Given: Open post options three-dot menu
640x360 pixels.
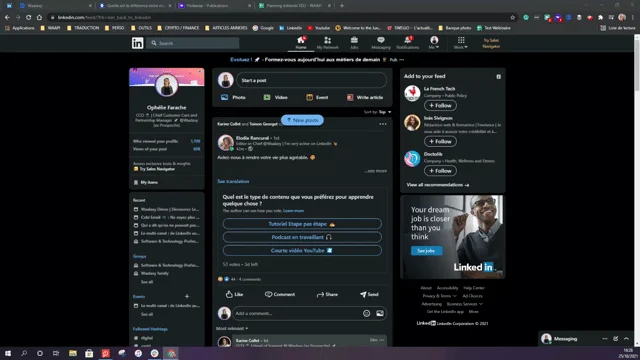Looking at the screenshot, I should click(382, 124).
